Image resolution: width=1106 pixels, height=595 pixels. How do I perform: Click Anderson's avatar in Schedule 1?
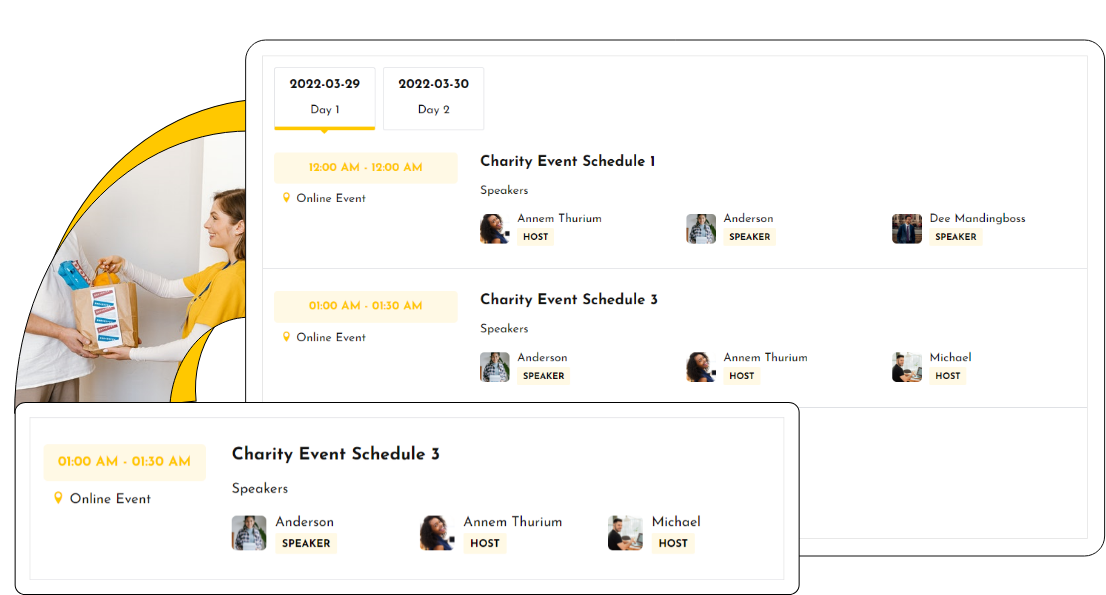701,229
